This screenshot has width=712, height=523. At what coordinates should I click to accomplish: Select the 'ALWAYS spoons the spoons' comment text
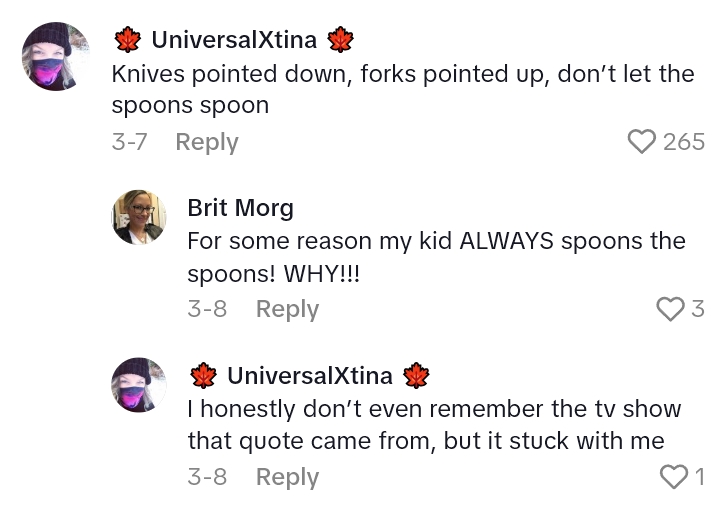pos(436,257)
